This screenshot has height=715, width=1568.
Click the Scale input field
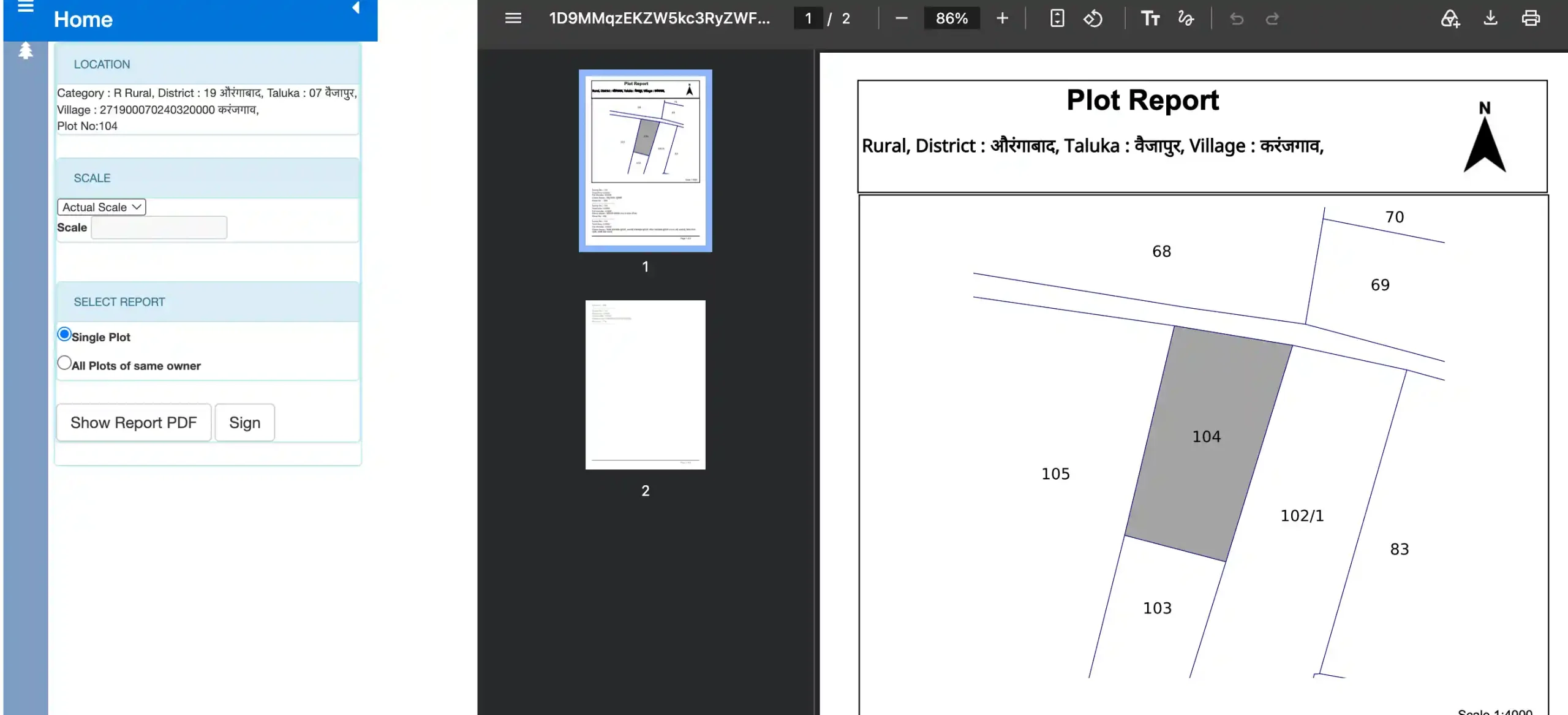tap(159, 227)
